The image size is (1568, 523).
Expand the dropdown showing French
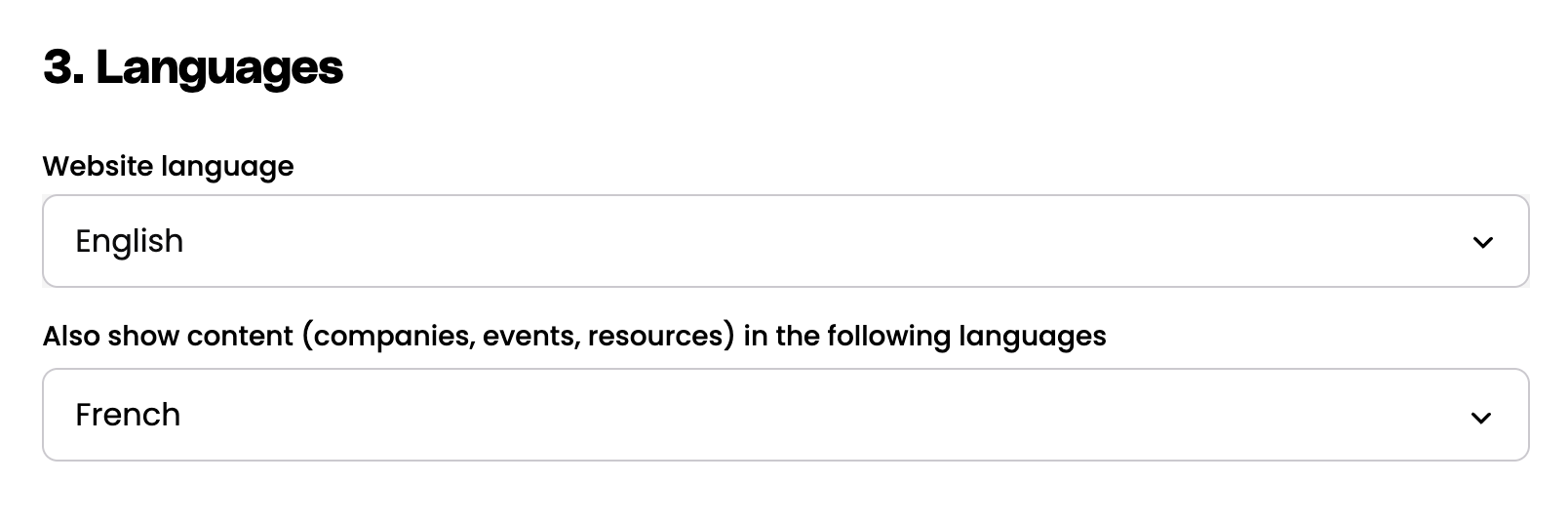785,415
